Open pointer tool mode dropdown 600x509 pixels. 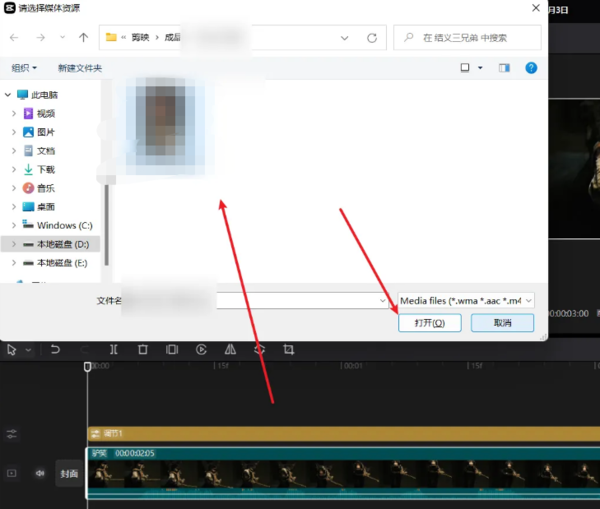point(28,350)
